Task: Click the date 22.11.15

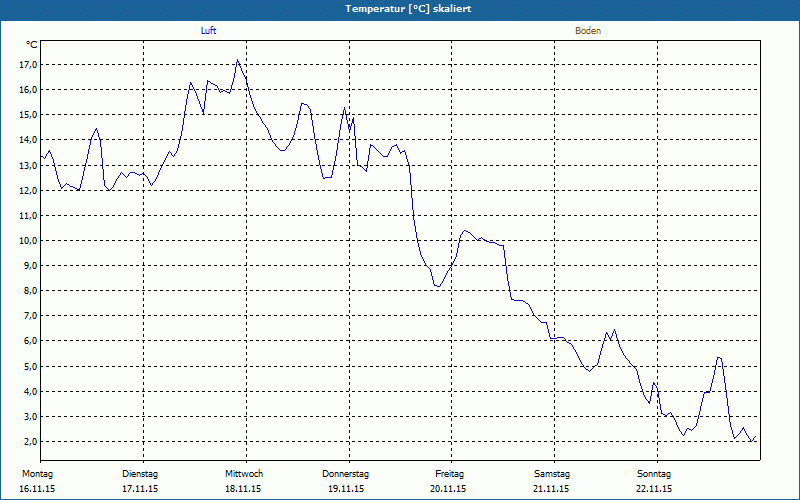Action: [654, 489]
